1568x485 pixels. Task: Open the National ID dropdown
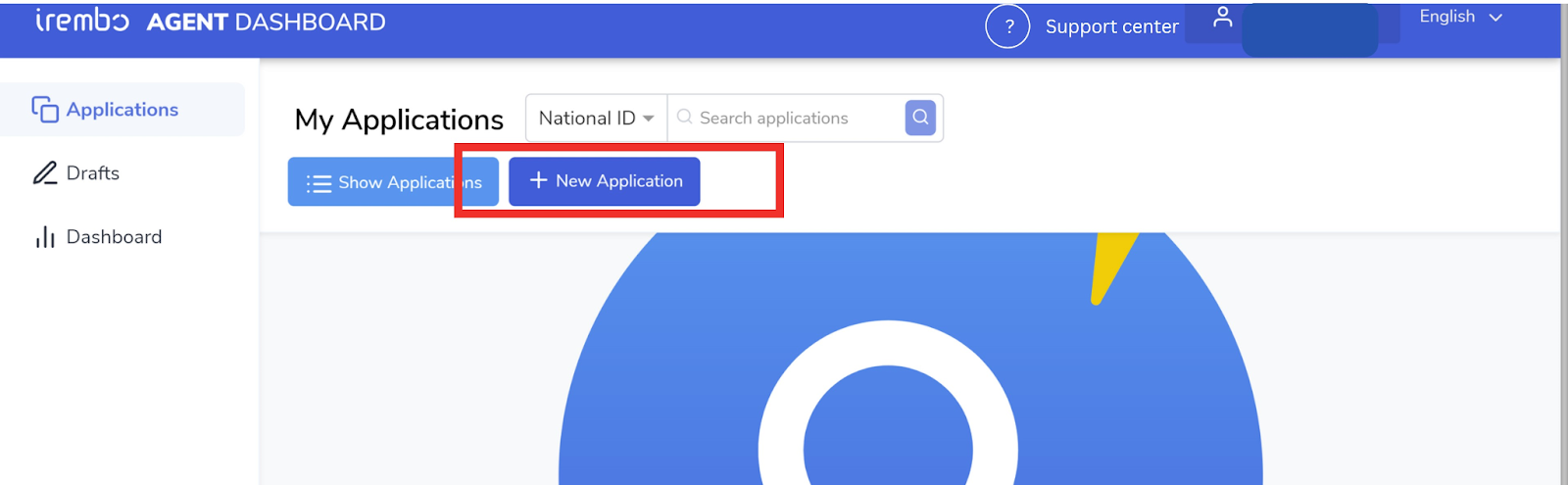coord(597,119)
